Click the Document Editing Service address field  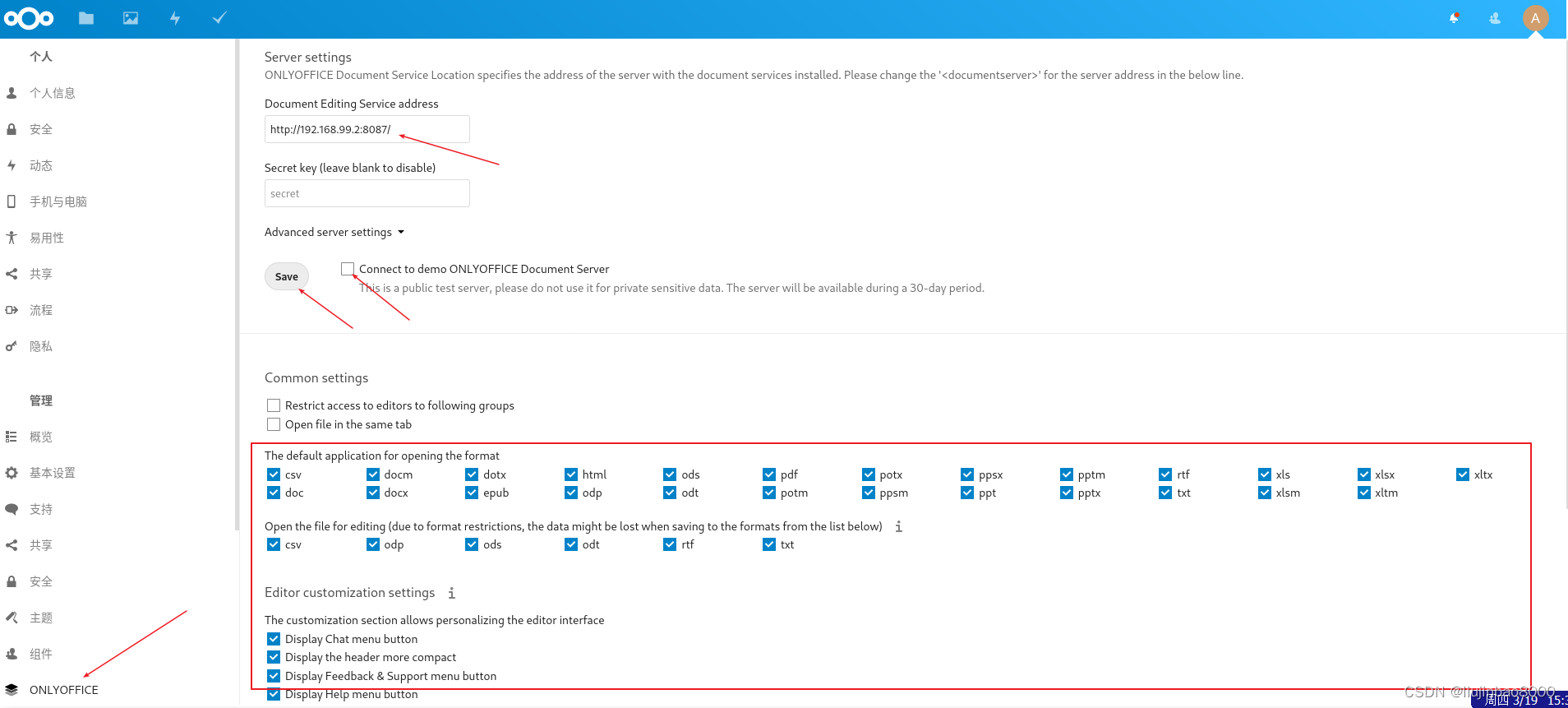point(367,129)
